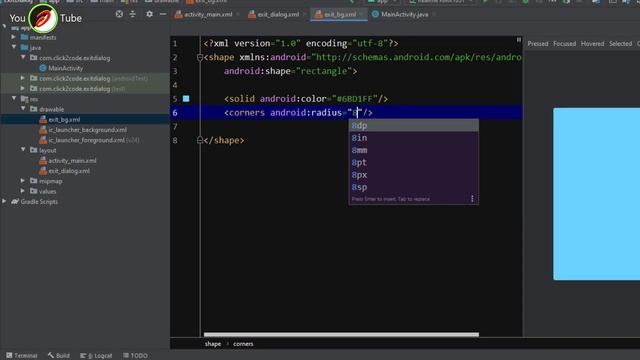Click the shape breadcrumb
Screen dimensions: 640x360
coord(213,344)
